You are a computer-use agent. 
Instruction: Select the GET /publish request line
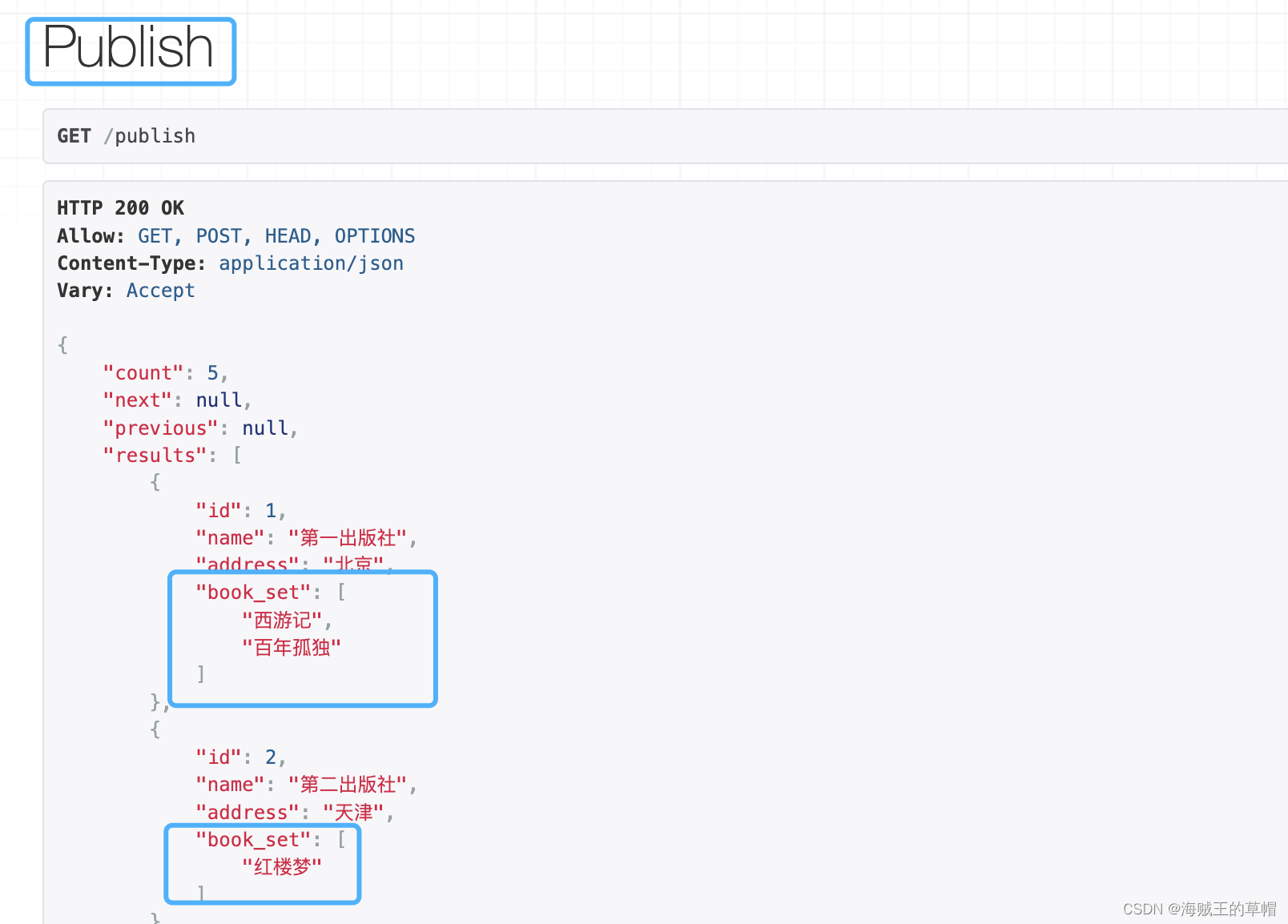[x=127, y=136]
